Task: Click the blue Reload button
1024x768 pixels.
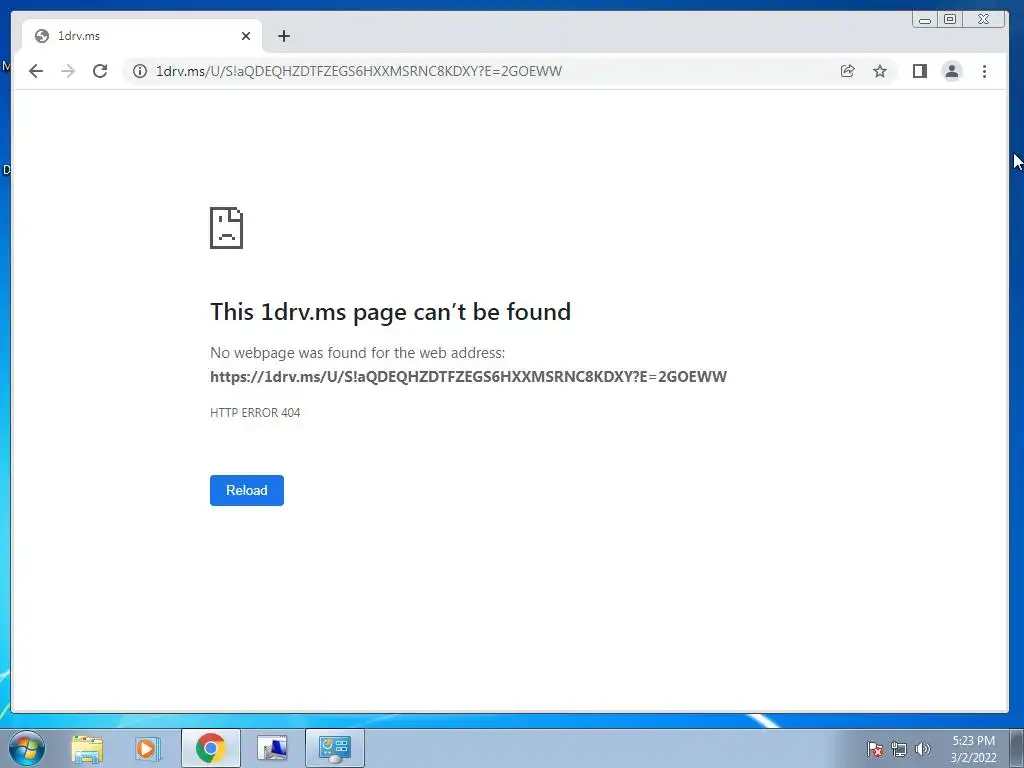Action: tap(247, 490)
